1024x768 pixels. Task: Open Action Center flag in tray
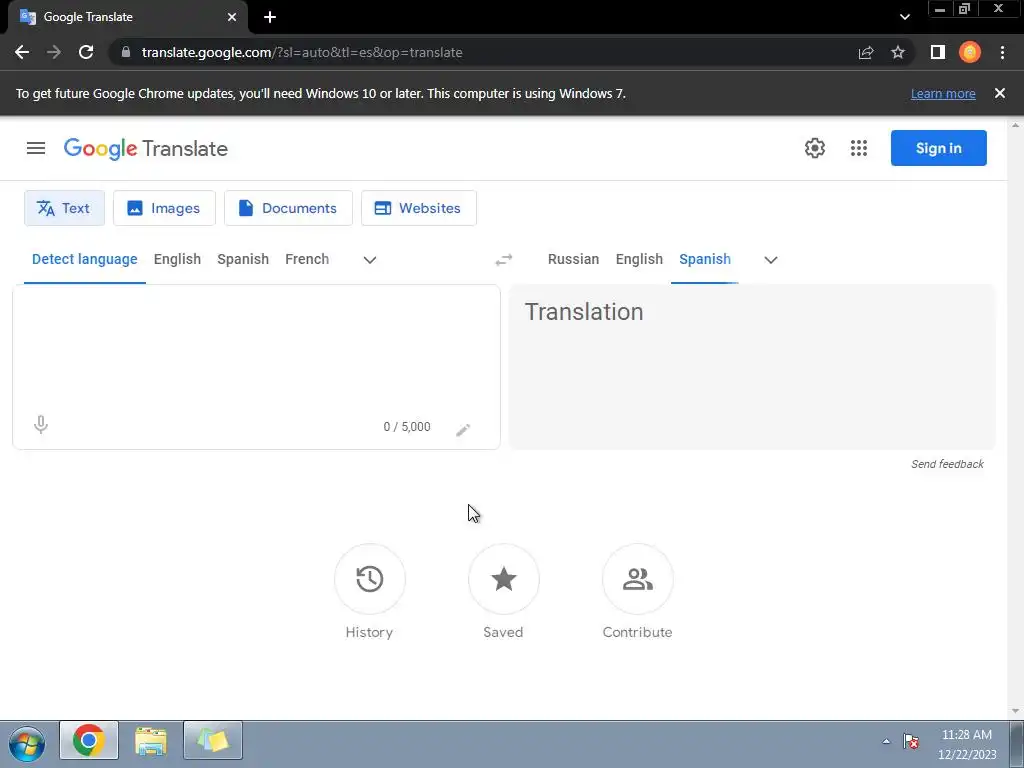(x=911, y=741)
